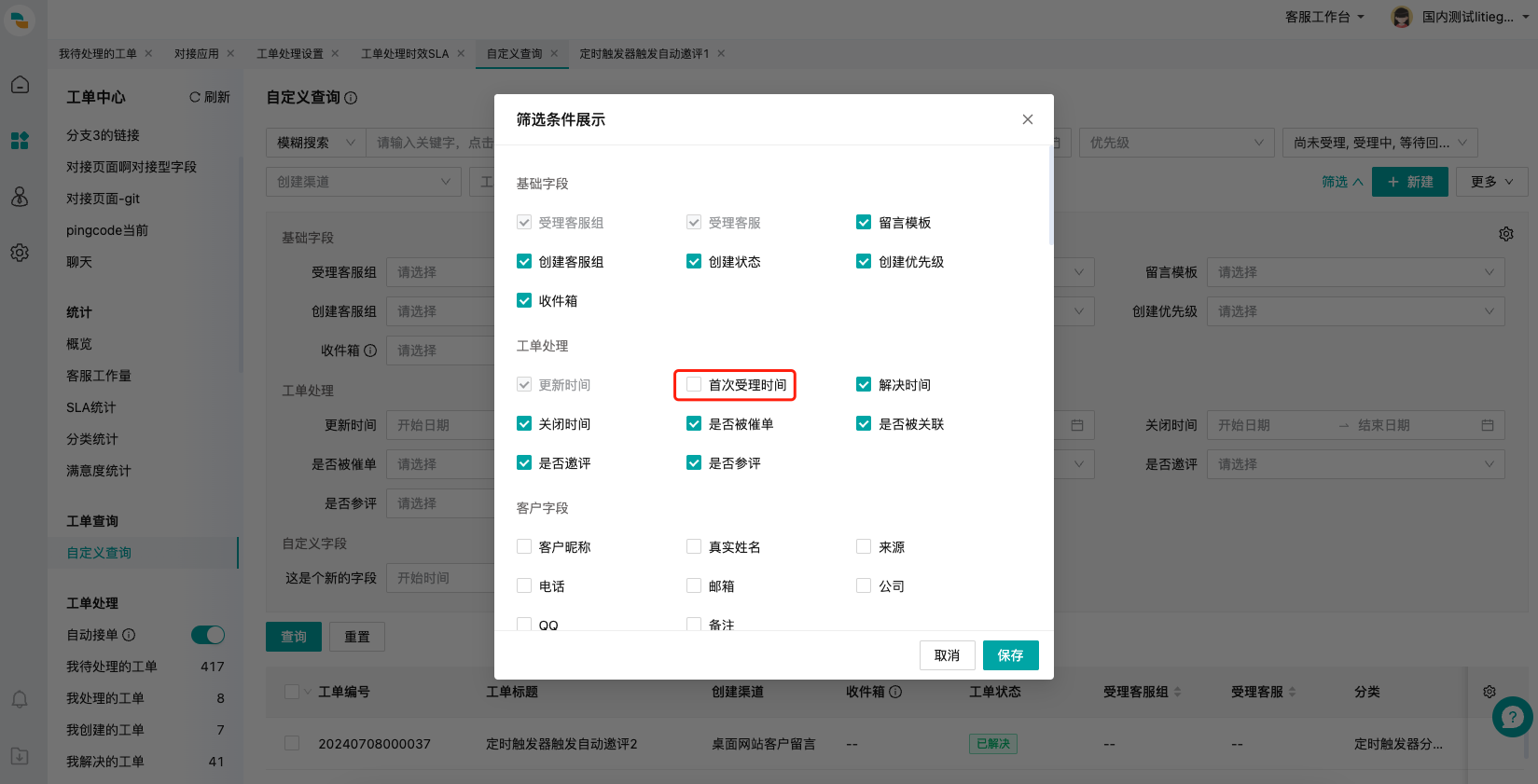Image resolution: width=1538 pixels, height=784 pixels.
Task: Uncheck the 创建客服组 checkbox
Action: (524, 261)
